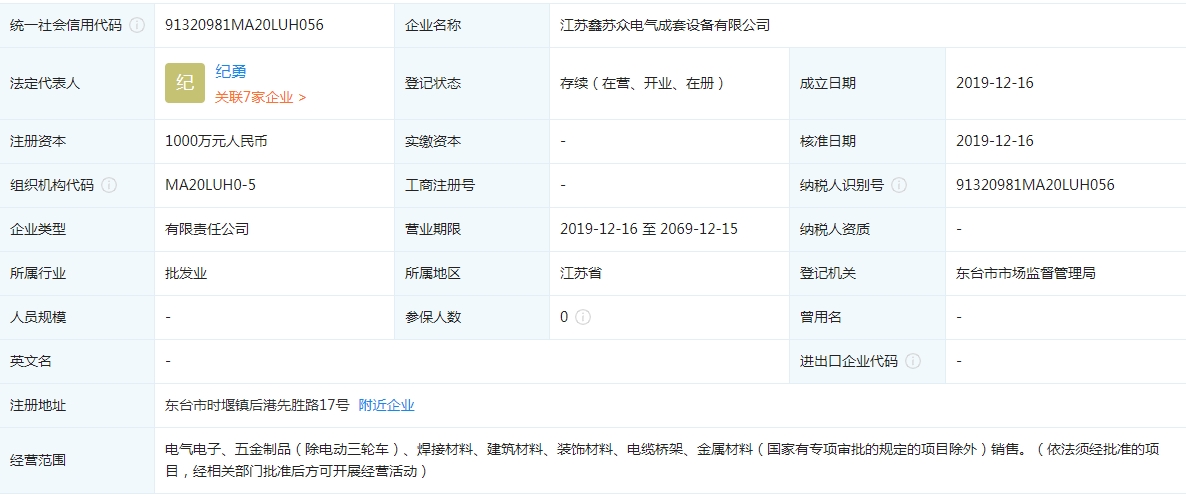Expand the 关联7家企业 list
Image resolution: width=1186 pixels, height=503 pixels.
pyautogui.click(x=260, y=97)
